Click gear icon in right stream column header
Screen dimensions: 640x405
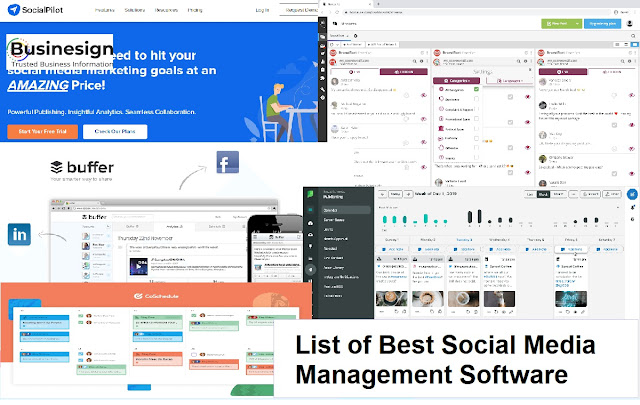point(630,61)
